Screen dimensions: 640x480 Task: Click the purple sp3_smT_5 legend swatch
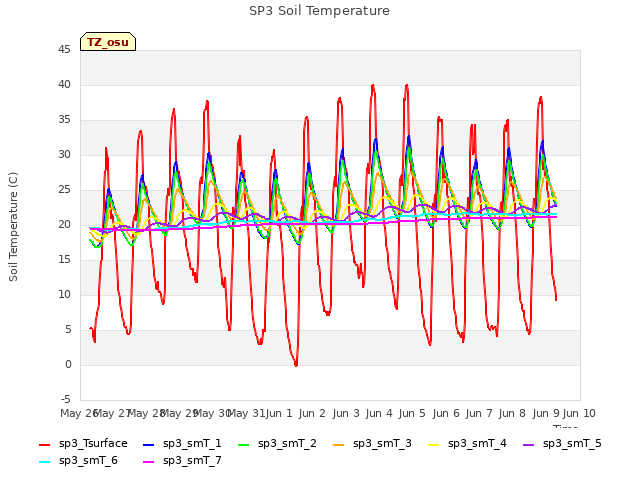pos(528,444)
